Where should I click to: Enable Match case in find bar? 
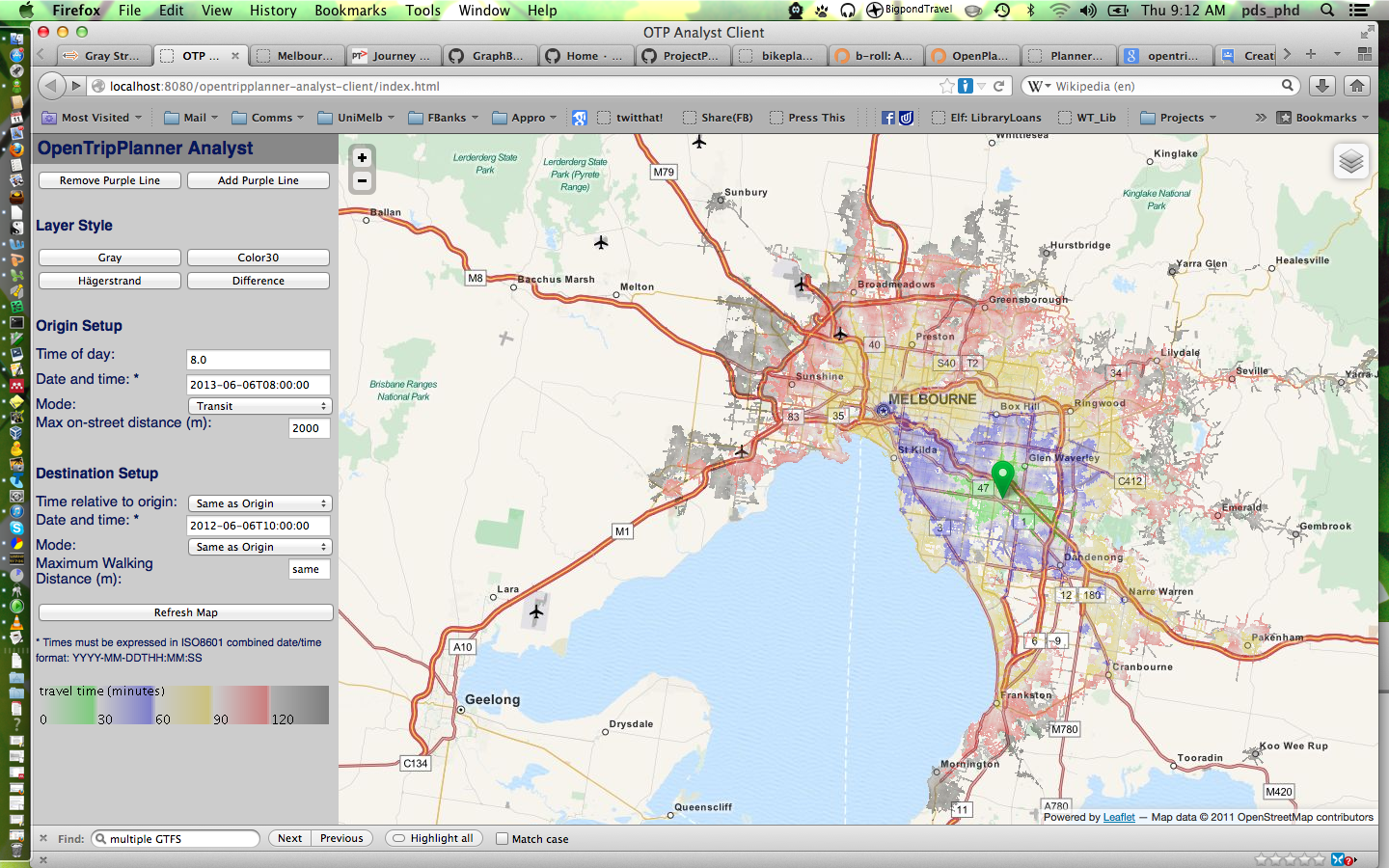[502, 838]
